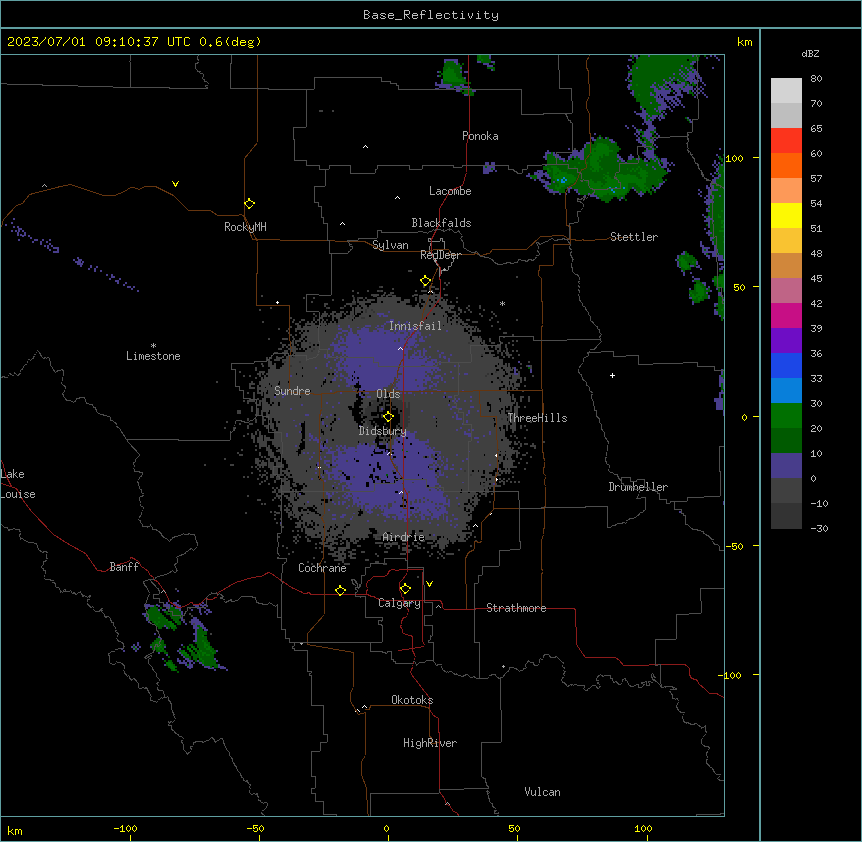The image size is (862, 842).
Task: Click the Sundre label
Action: tap(292, 391)
